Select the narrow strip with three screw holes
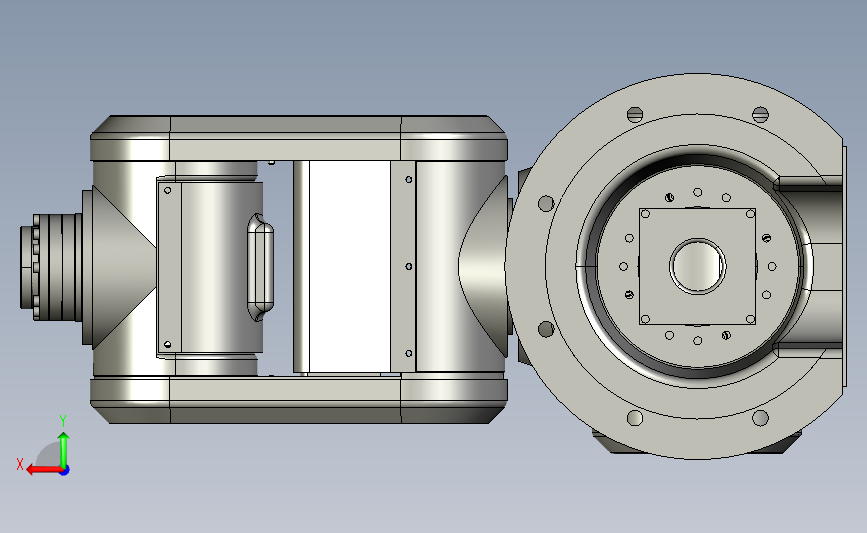 [x=403, y=266]
